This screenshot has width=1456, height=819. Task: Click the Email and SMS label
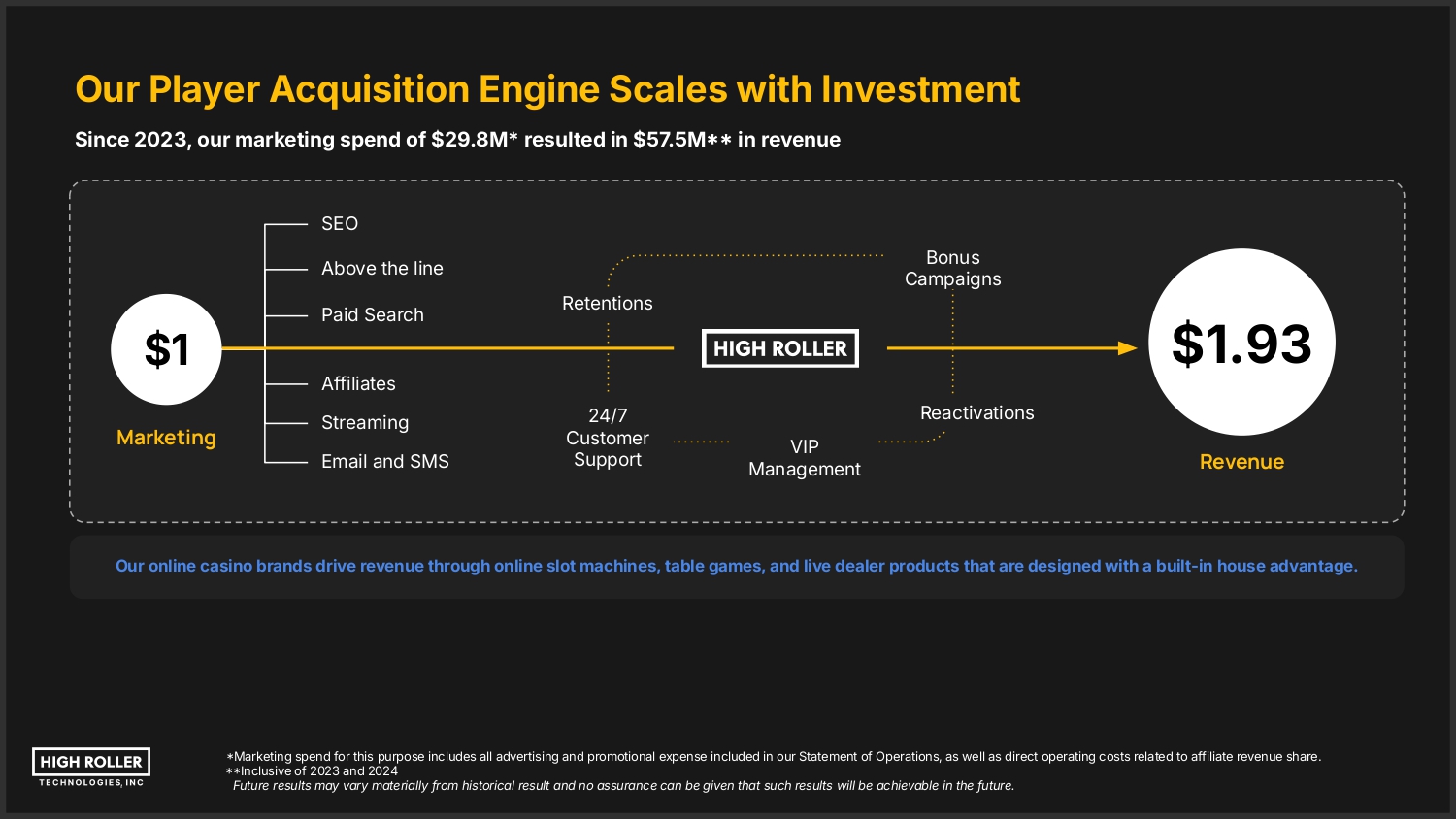point(385,462)
